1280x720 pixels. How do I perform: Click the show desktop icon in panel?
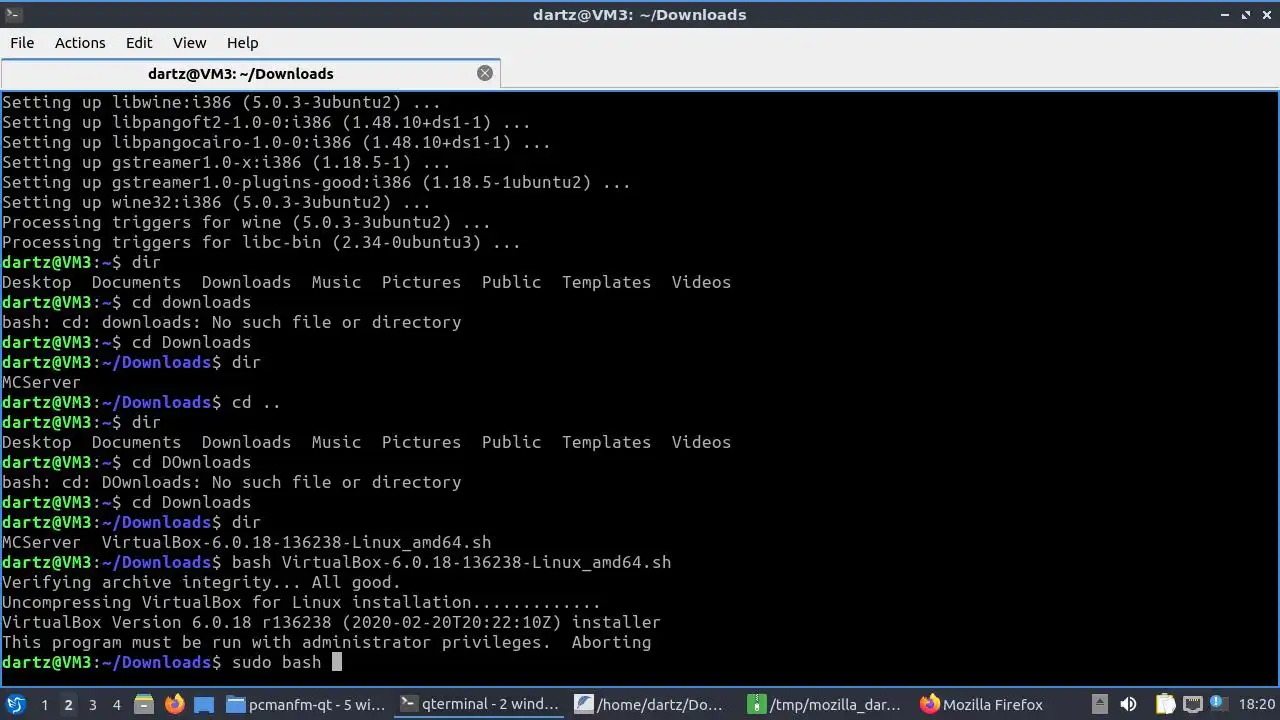(x=204, y=705)
